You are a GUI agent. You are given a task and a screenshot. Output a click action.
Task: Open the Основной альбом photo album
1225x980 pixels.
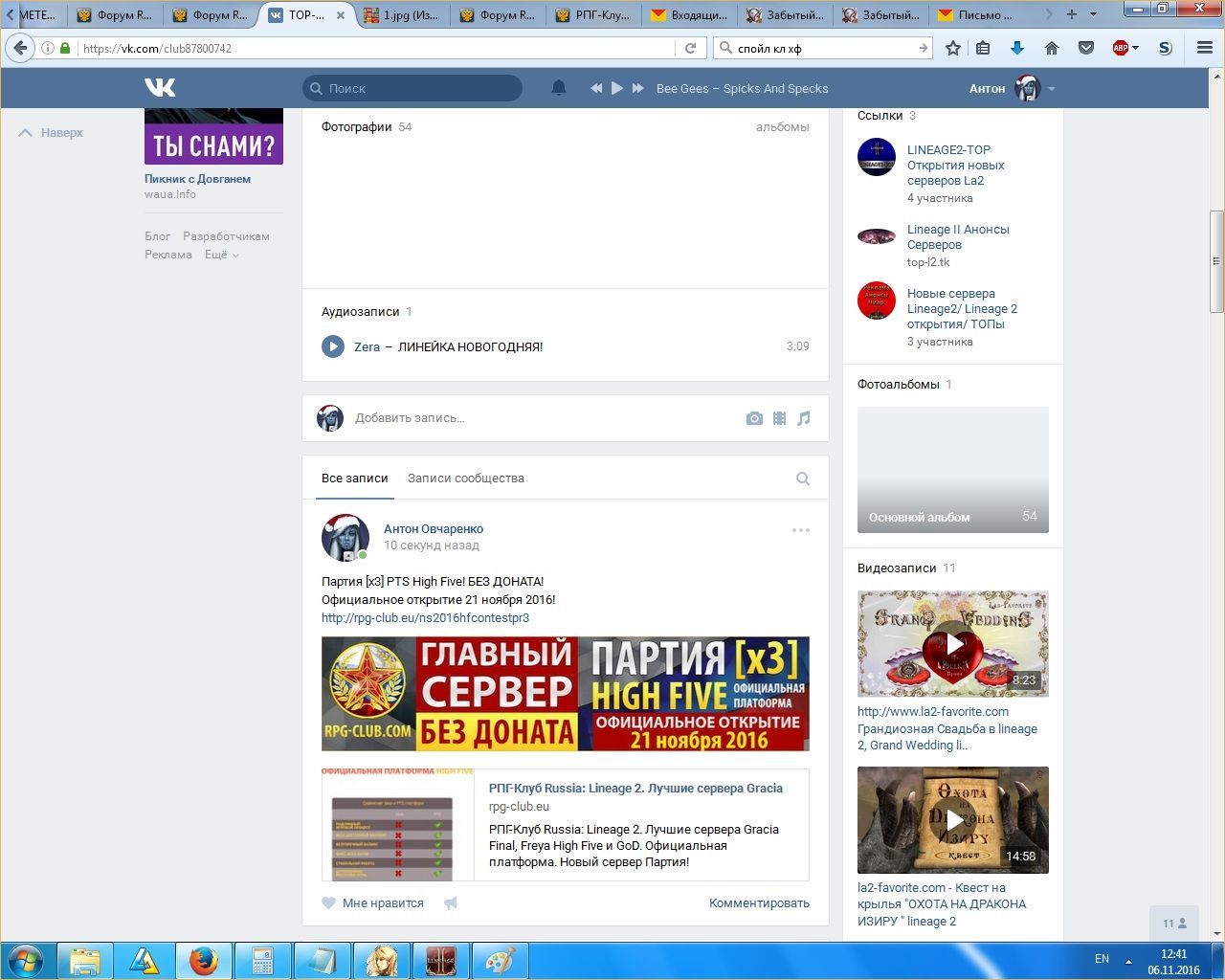tap(953, 470)
